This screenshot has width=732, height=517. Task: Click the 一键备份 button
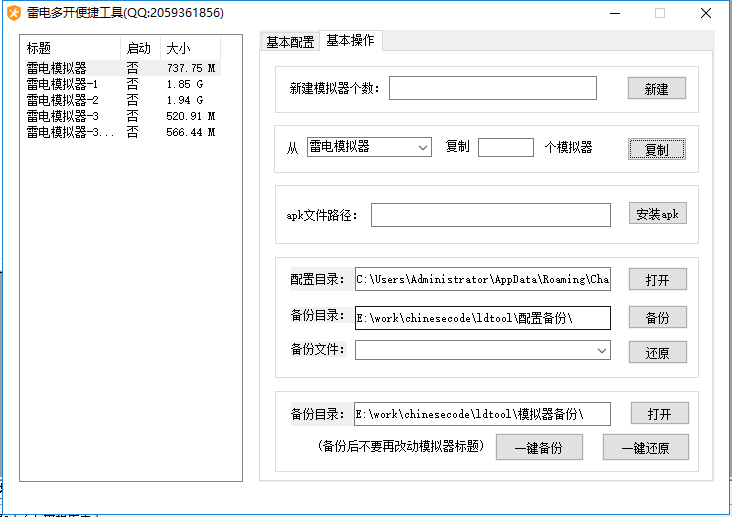pos(539,447)
